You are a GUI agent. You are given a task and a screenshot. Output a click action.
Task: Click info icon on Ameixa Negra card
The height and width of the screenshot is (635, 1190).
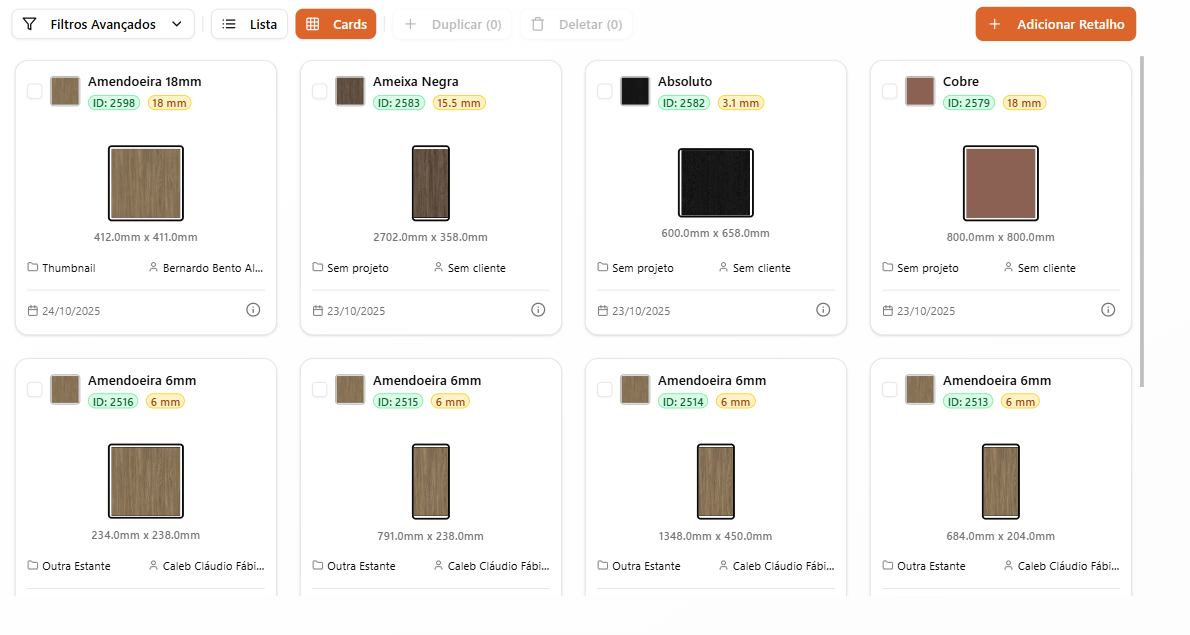pos(538,310)
